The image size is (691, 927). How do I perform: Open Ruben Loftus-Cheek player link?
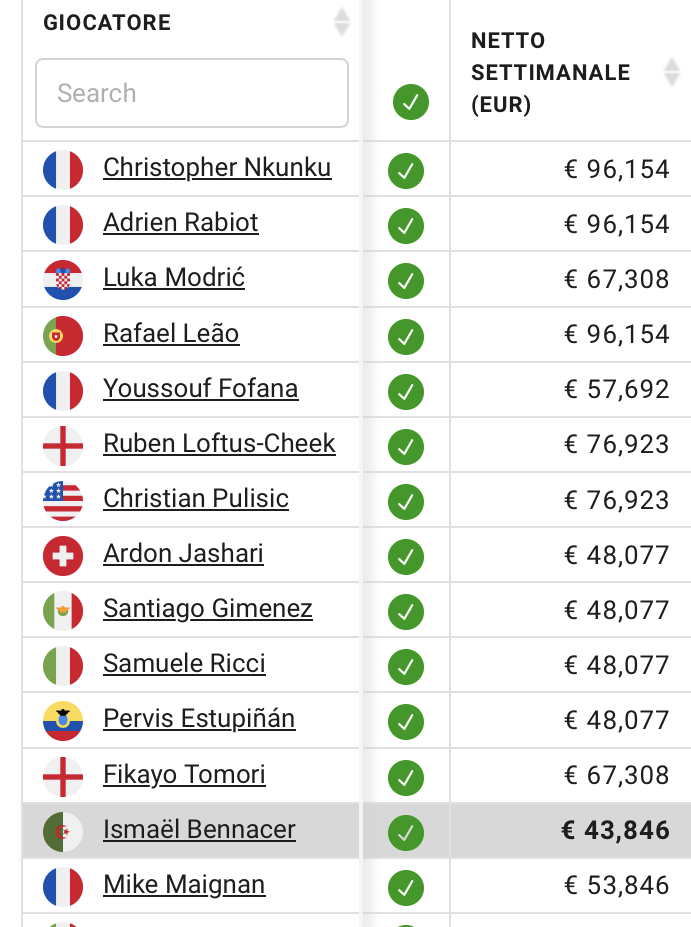pos(219,444)
